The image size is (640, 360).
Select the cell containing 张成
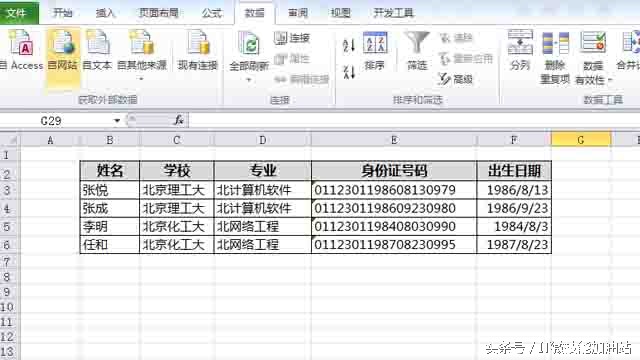click(x=110, y=208)
